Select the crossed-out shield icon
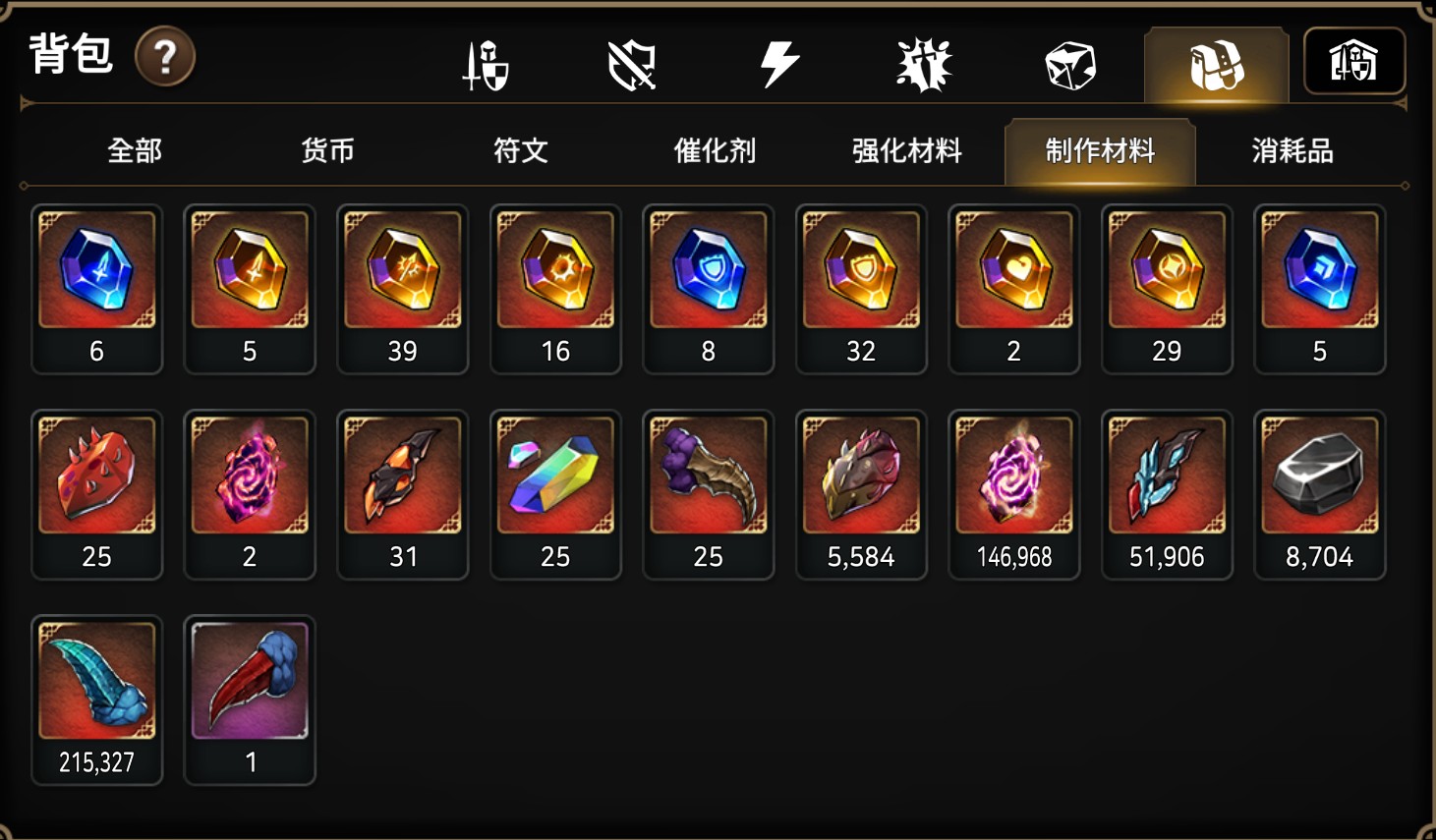1436x840 pixels. 631,66
